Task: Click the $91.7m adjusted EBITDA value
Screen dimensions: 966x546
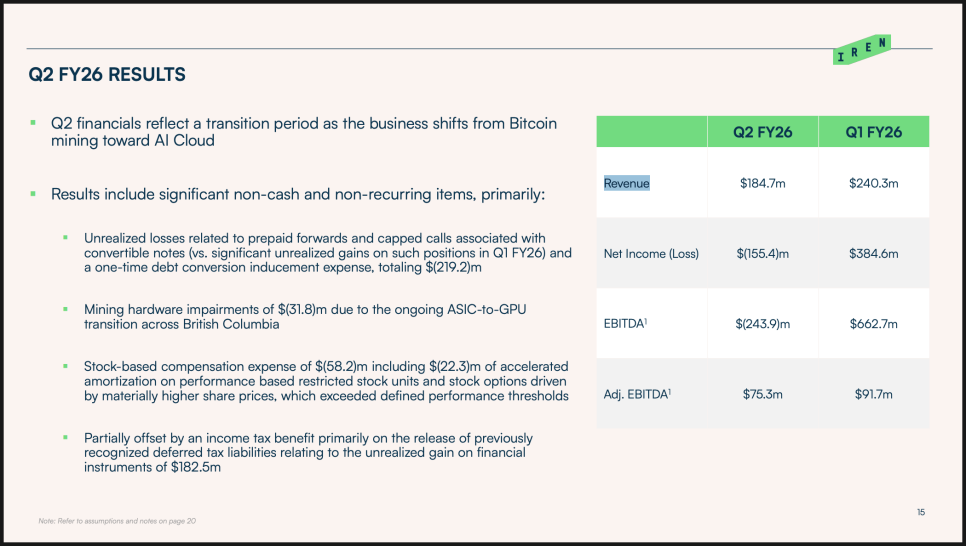Action: pyautogui.click(x=874, y=394)
